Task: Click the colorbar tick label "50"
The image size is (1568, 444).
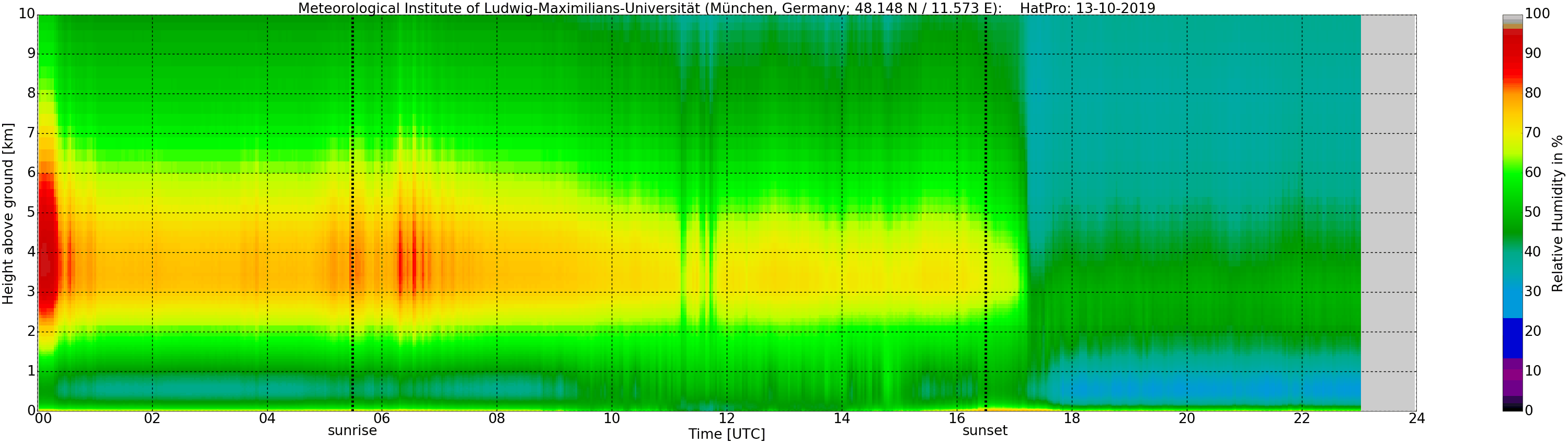Action: tap(1532, 212)
